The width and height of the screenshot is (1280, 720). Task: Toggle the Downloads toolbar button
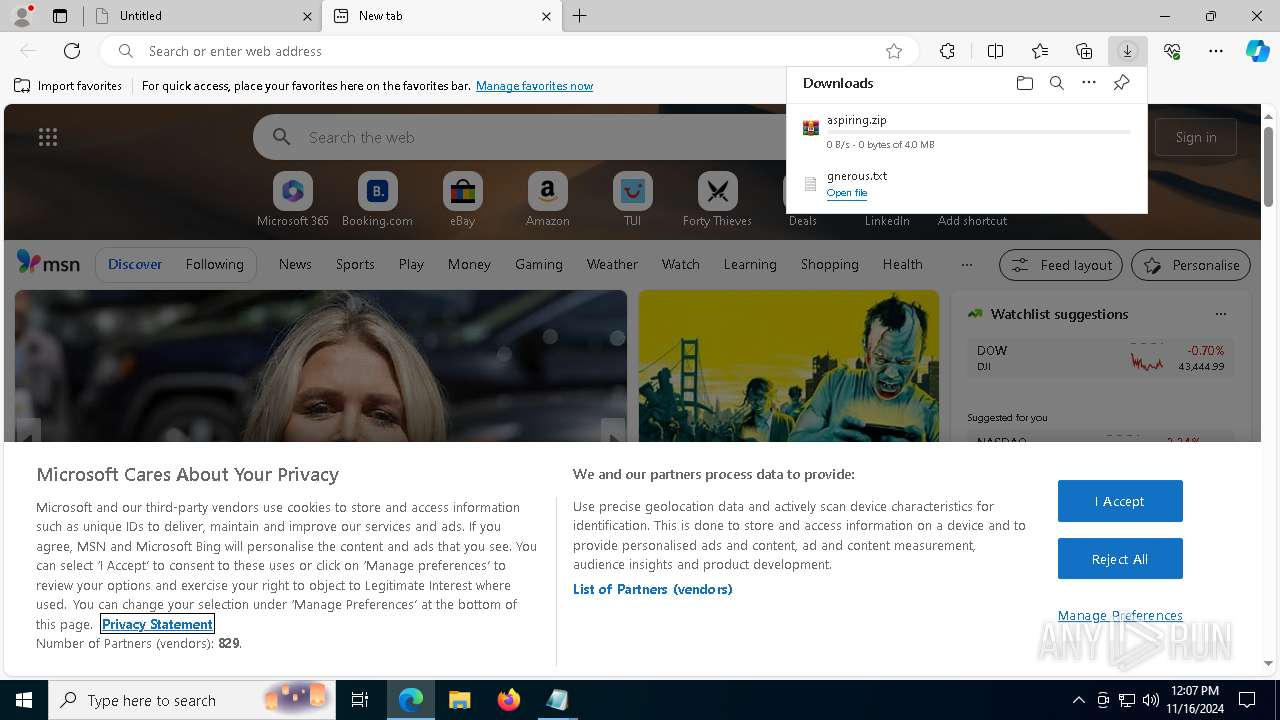coord(1127,51)
